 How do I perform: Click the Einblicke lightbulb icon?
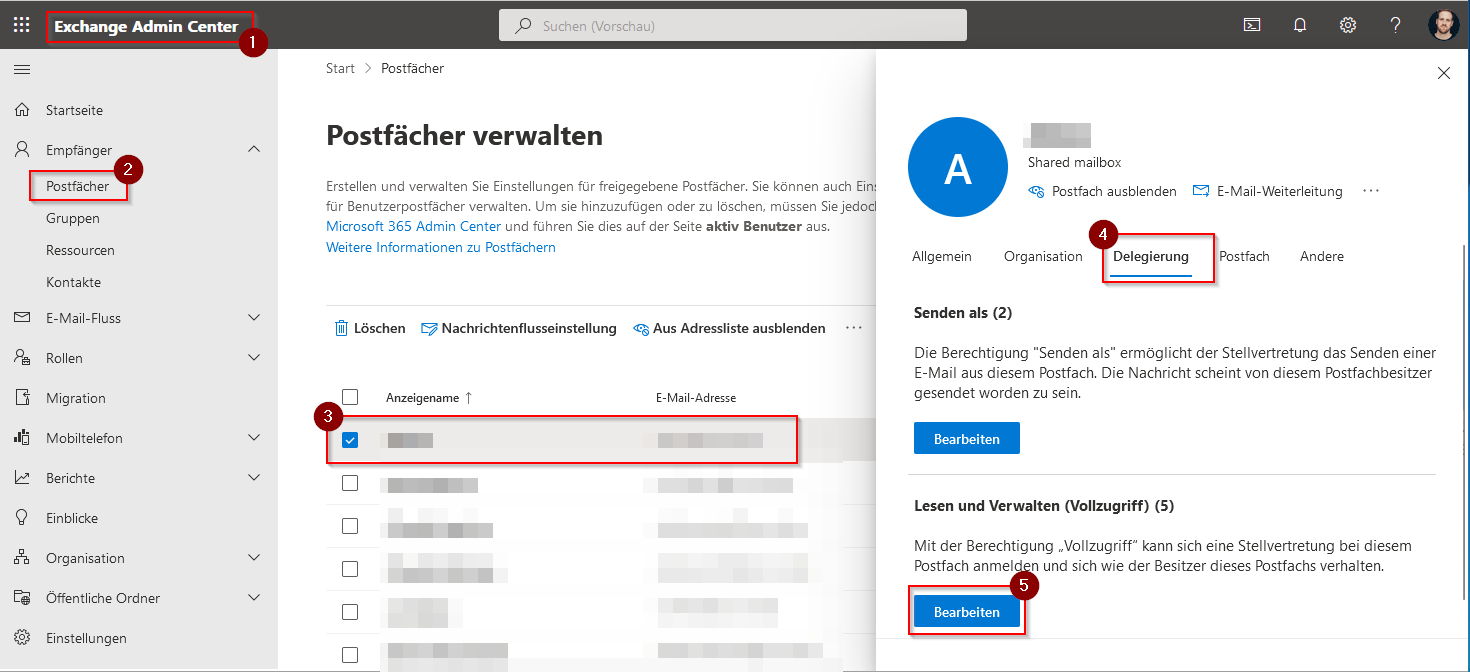tap(22, 518)
